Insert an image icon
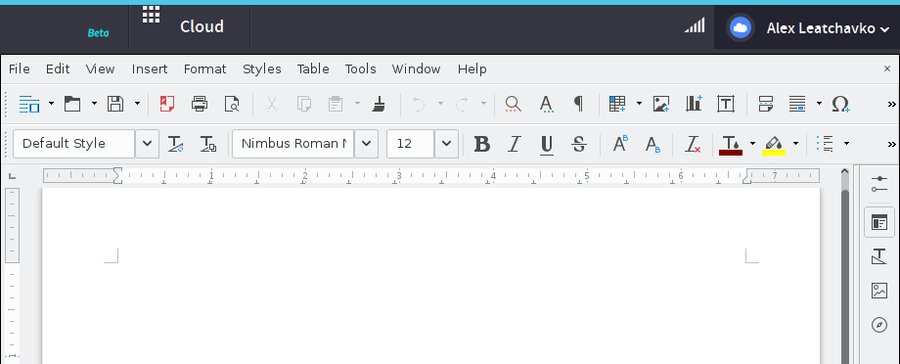This screenshot has height=364, width=900. pyautogui.click(x=661, y=104)
